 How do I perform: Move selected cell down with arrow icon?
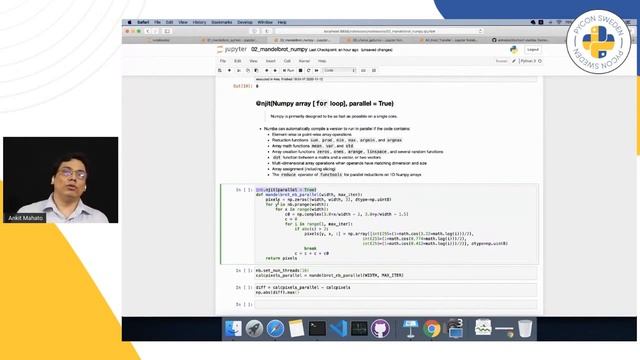(275, 71)
